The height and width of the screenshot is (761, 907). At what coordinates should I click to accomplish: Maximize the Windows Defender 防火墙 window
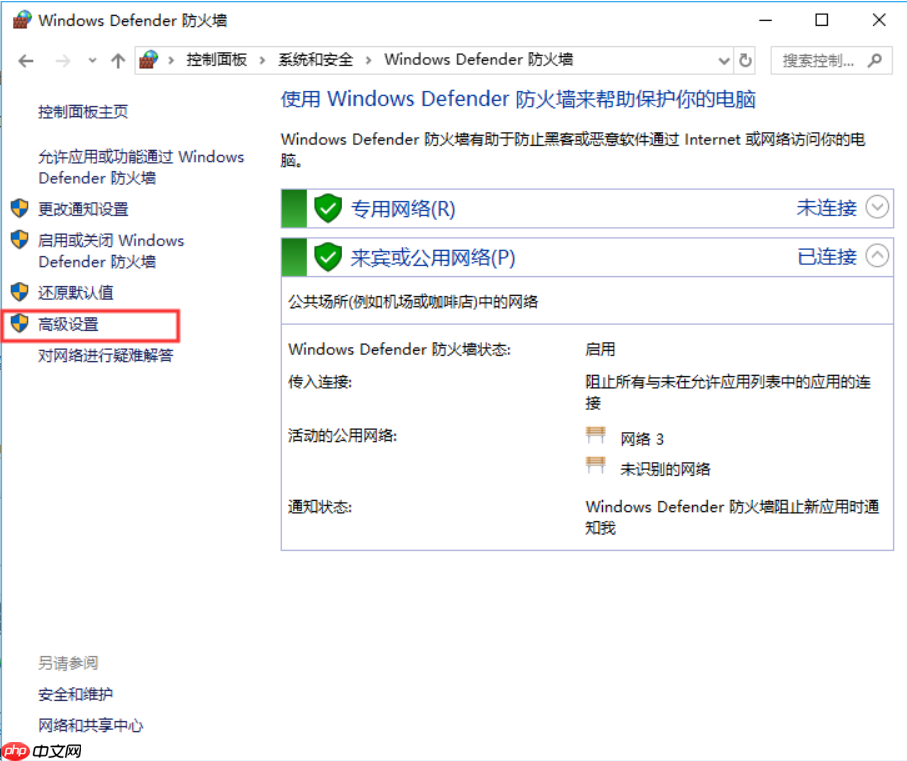tap(821, 20)
